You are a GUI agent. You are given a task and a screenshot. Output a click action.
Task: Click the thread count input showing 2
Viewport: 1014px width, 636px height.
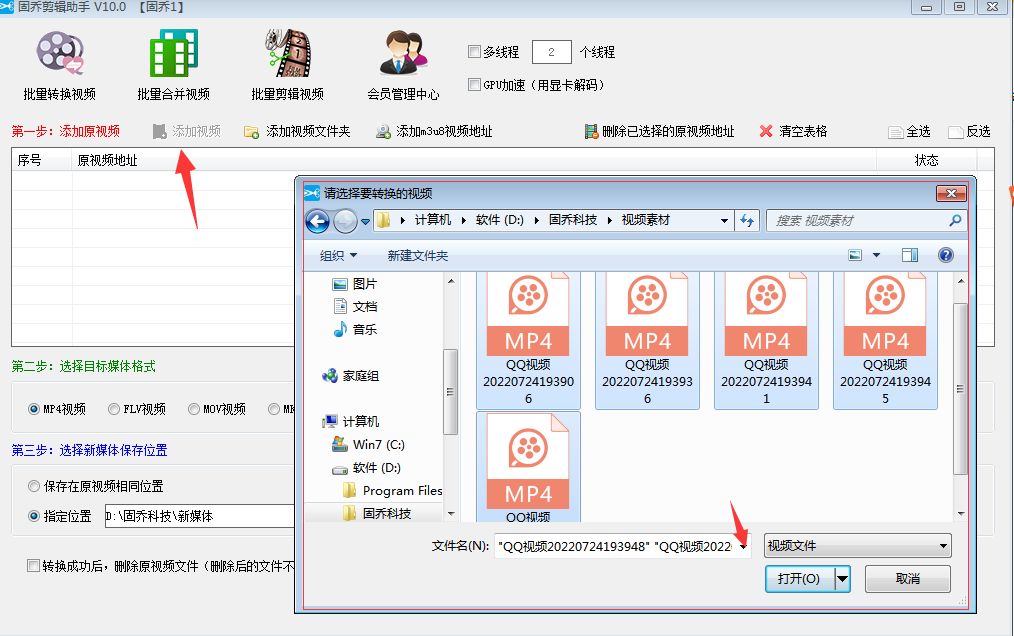coord(552,52)
